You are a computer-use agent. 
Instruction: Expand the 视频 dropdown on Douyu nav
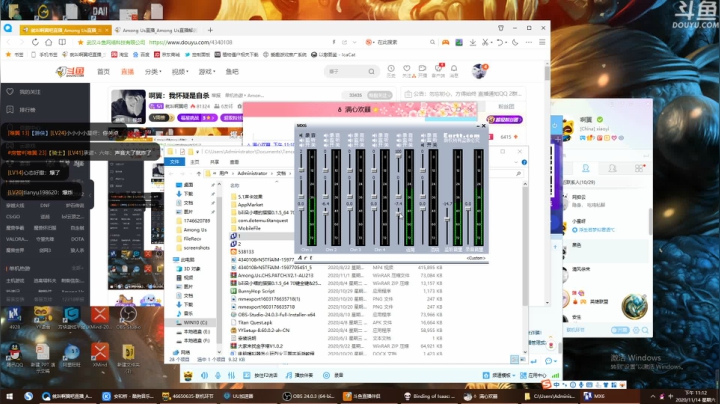180,72
